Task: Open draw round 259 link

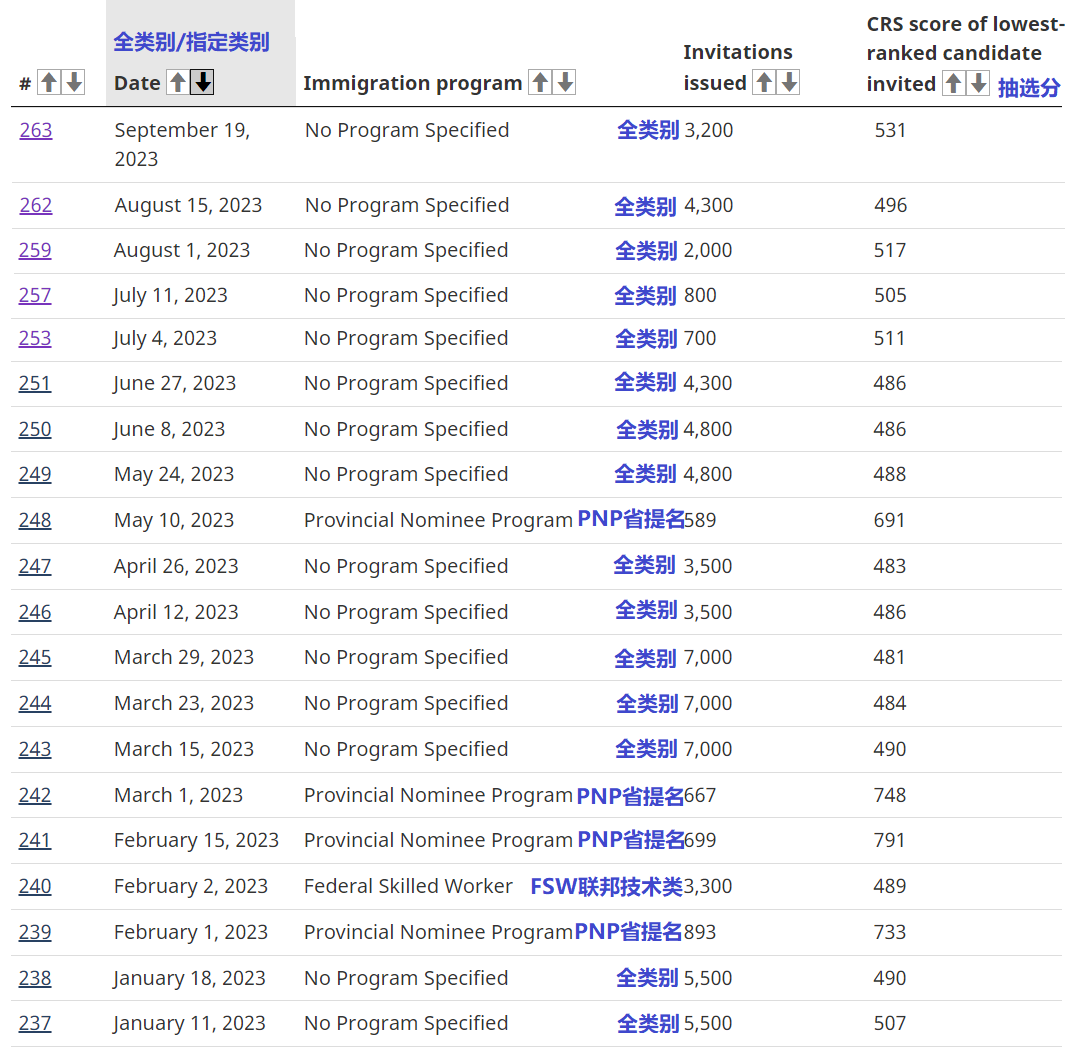Action: tap(35, 250)
